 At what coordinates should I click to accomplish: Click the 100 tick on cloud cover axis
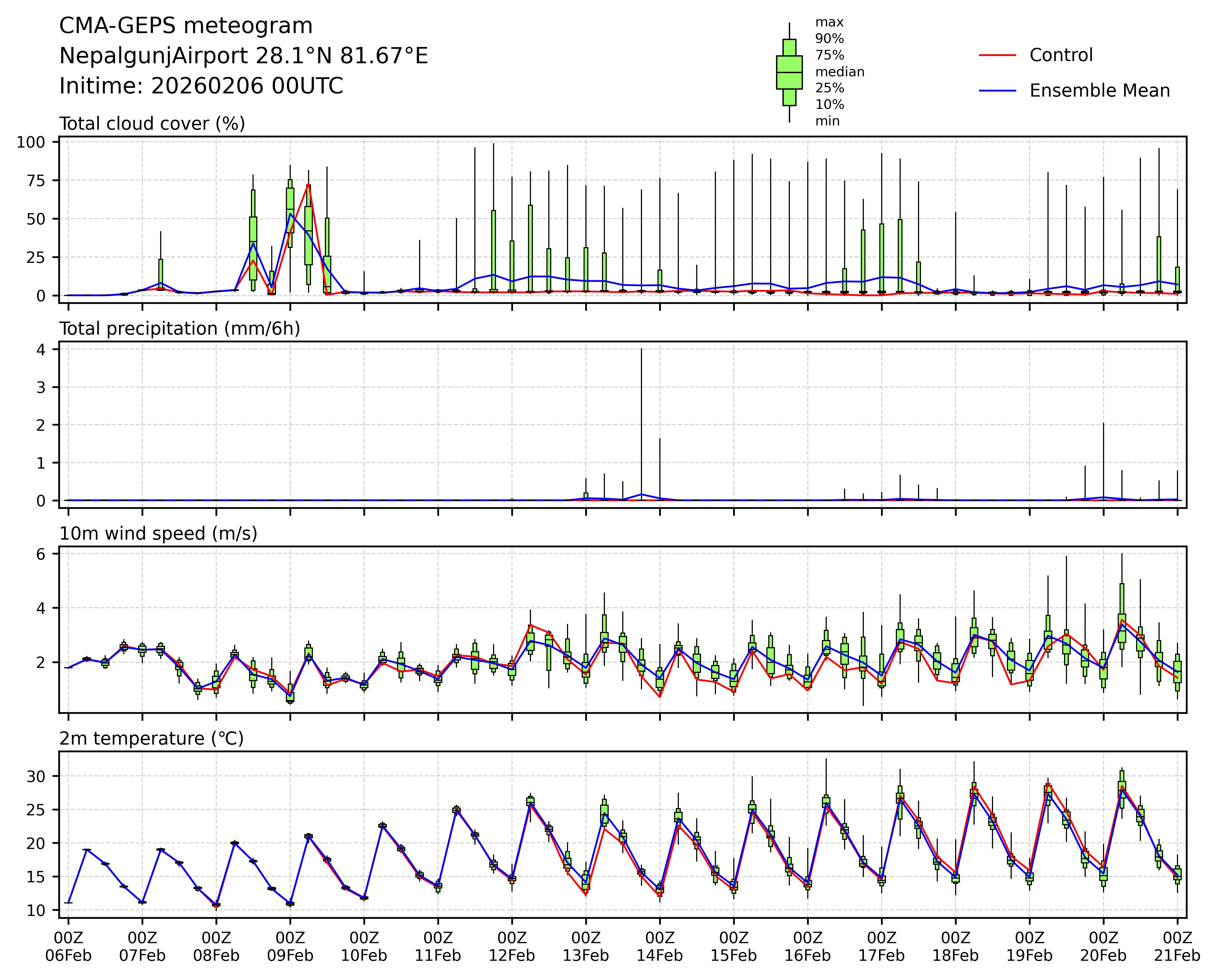tap(30, 142)
